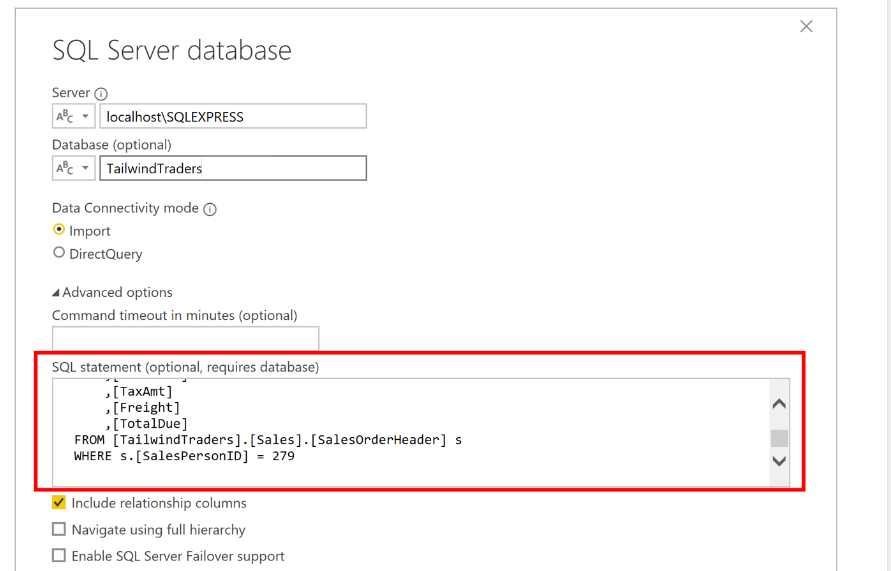Click the SQL statement (optional, requires database) label
Viewport: 891px width, 571px height.
[x=186, y=367]
